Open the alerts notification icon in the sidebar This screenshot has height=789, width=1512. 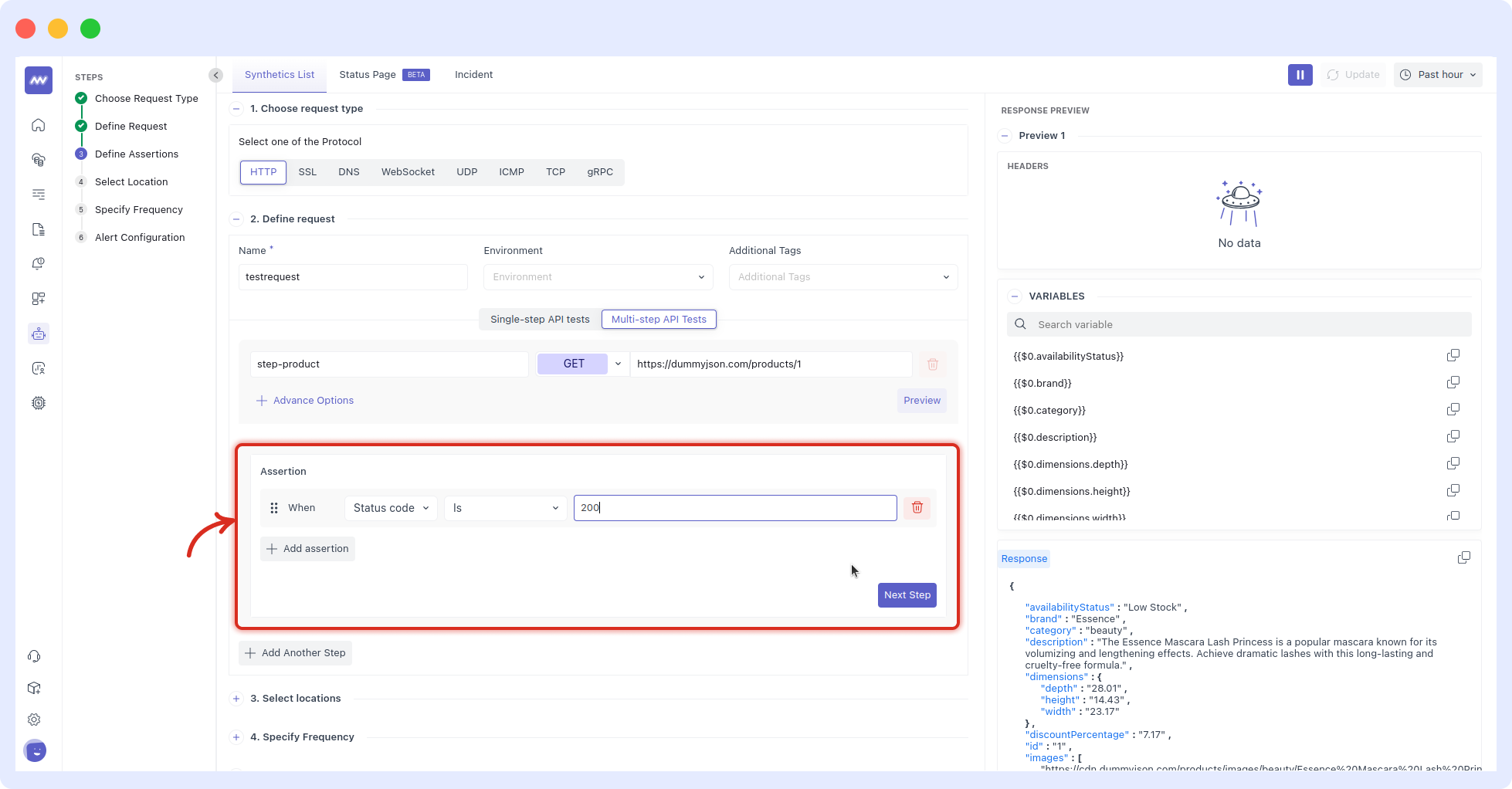click(38, 263)
